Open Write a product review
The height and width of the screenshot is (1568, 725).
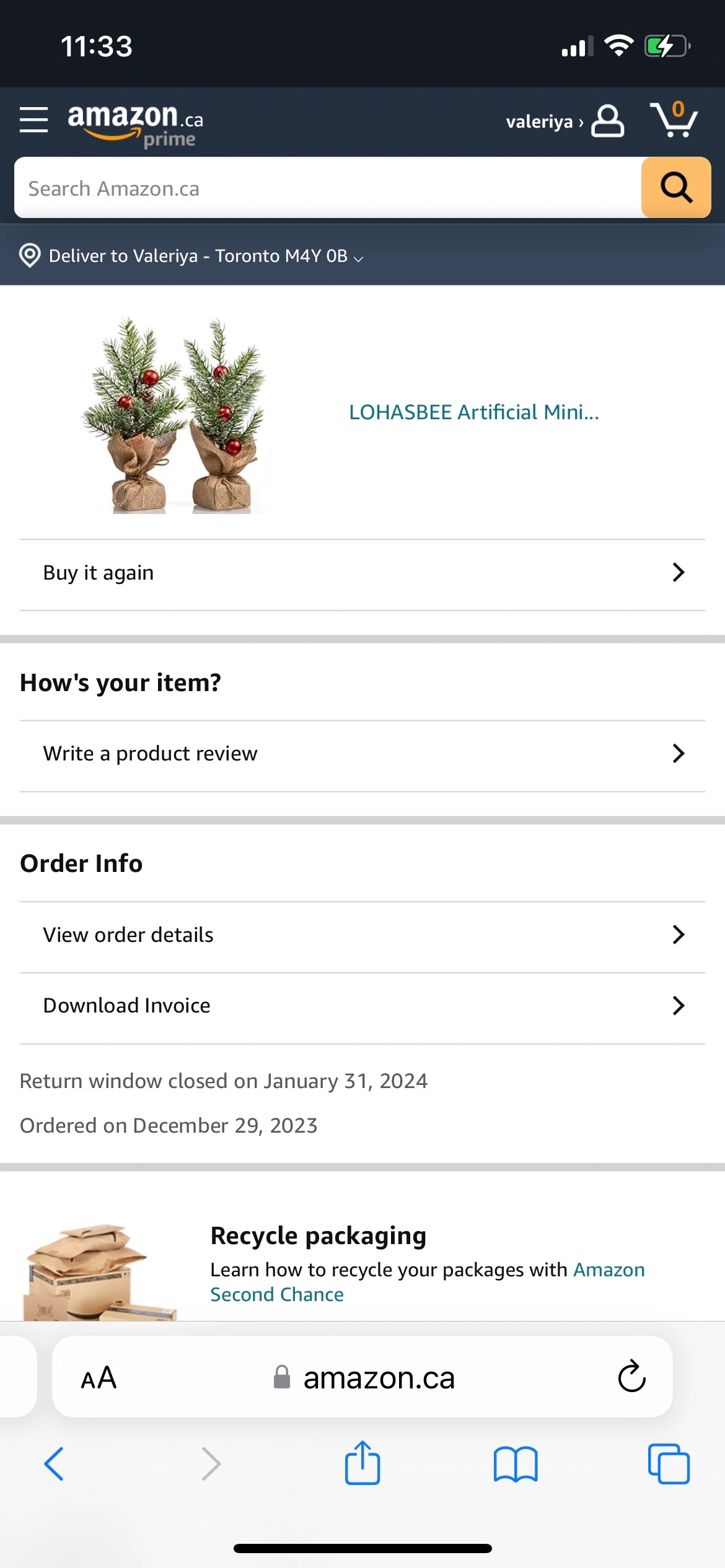click(x=362, y=754)
